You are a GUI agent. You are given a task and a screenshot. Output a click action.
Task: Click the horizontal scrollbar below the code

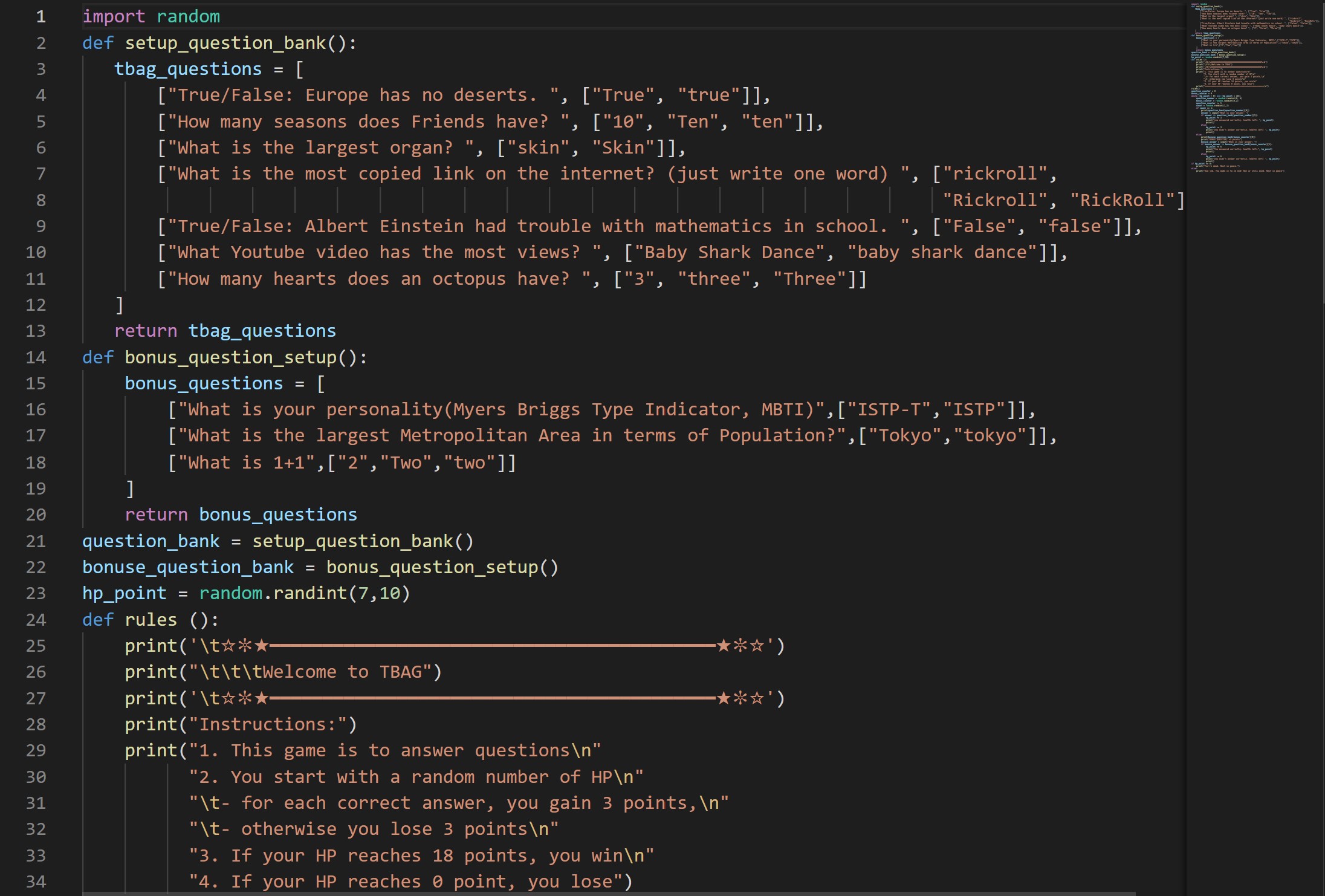(604, 893)
